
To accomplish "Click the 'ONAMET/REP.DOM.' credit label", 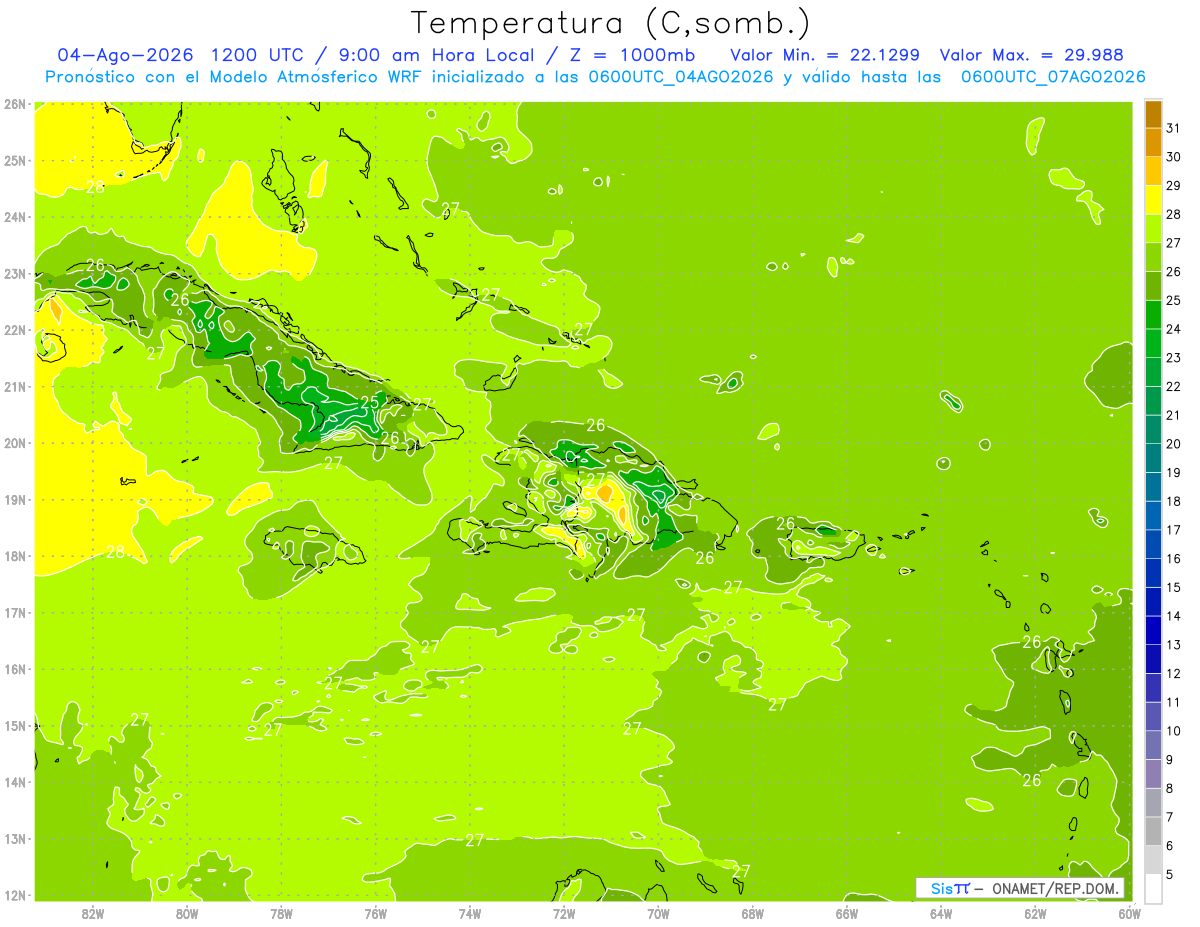I will 1056,888.
